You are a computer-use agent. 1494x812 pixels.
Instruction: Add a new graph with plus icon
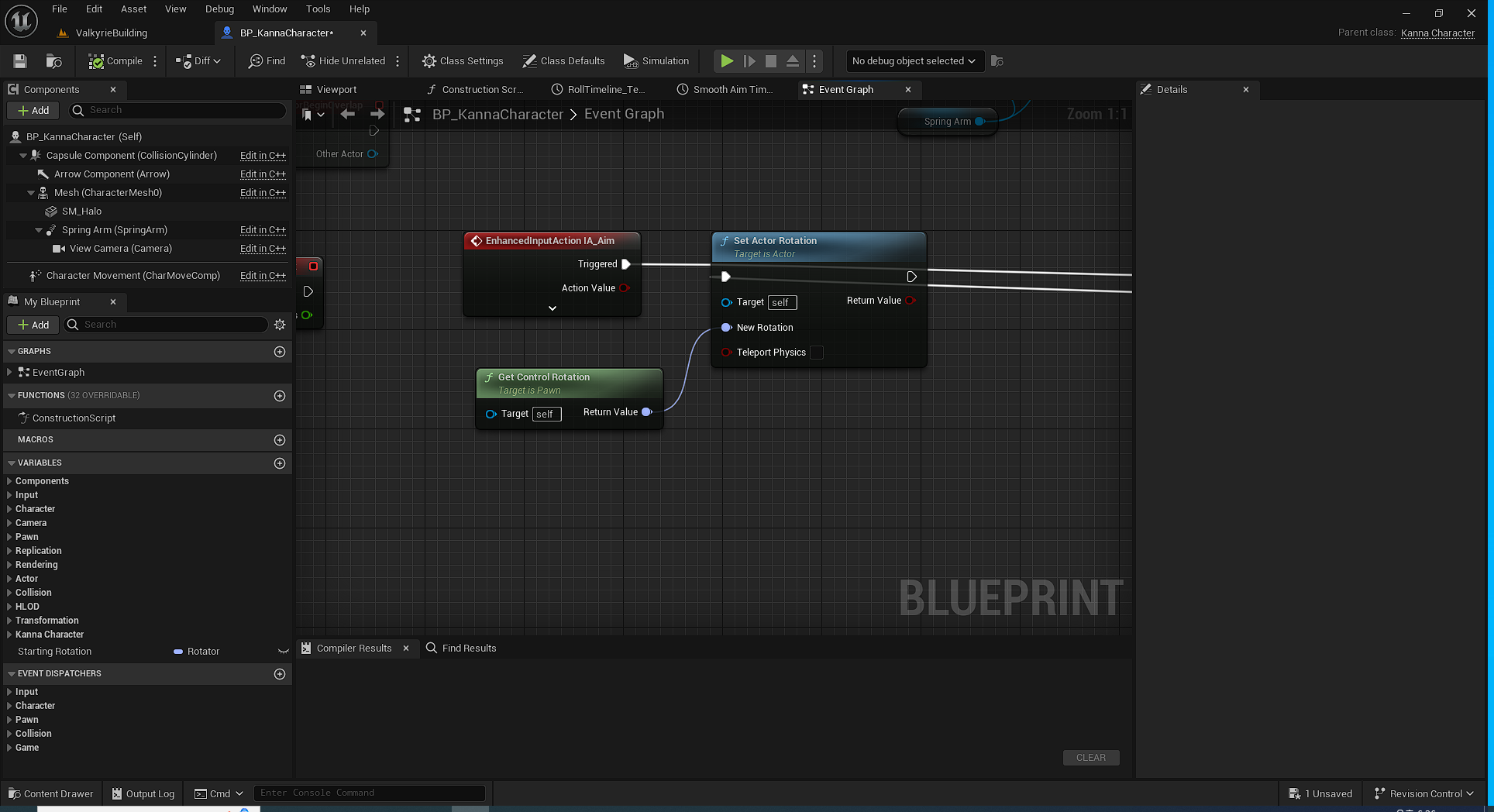tap(280, 352)
